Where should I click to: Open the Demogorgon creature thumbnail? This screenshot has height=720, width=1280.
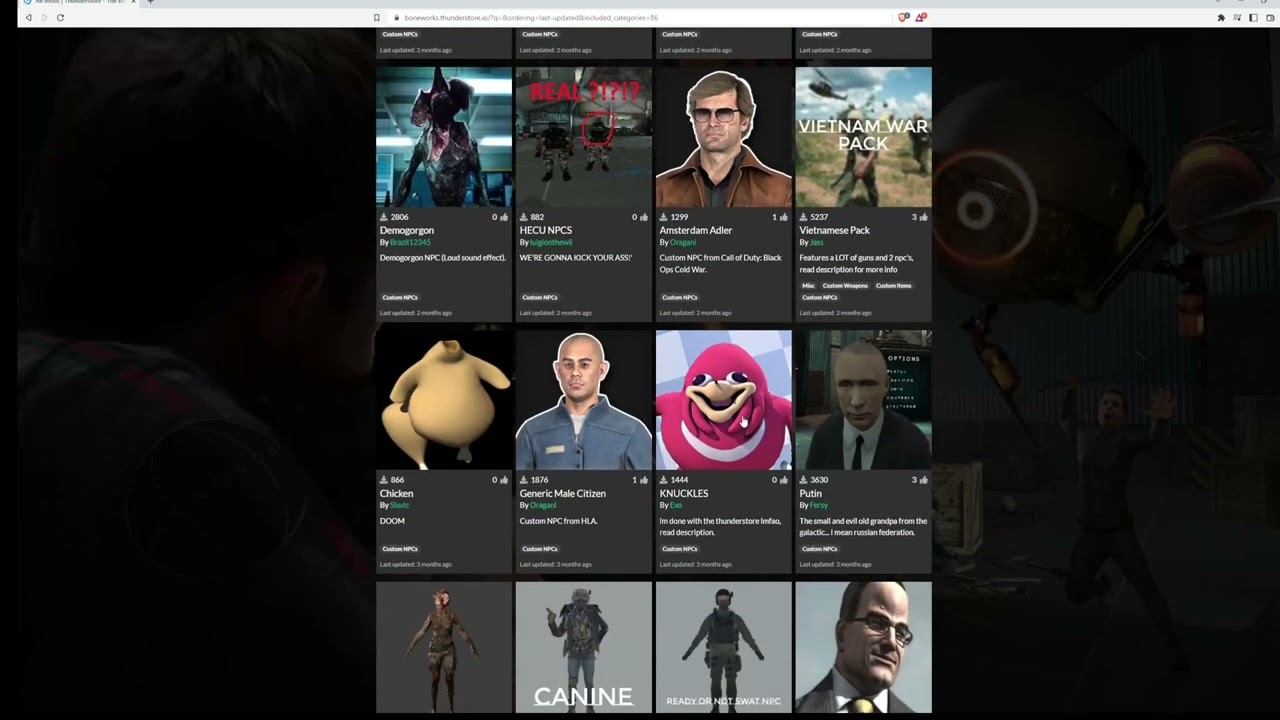(444, 137)
